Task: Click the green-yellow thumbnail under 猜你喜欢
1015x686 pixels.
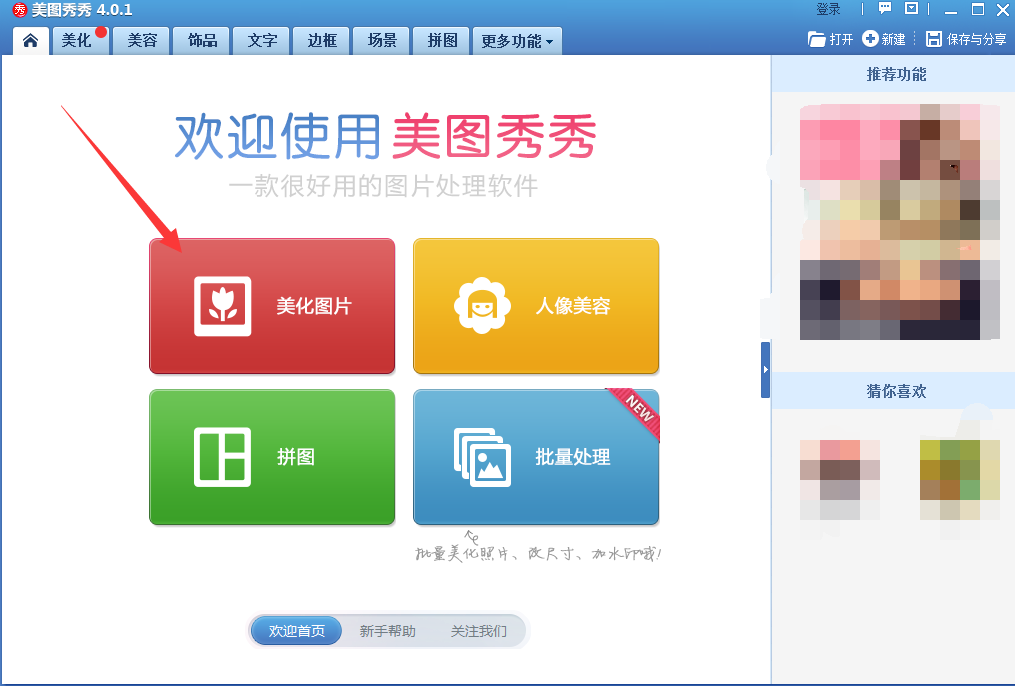Action: pyautogui.click(x=960, y=480)
